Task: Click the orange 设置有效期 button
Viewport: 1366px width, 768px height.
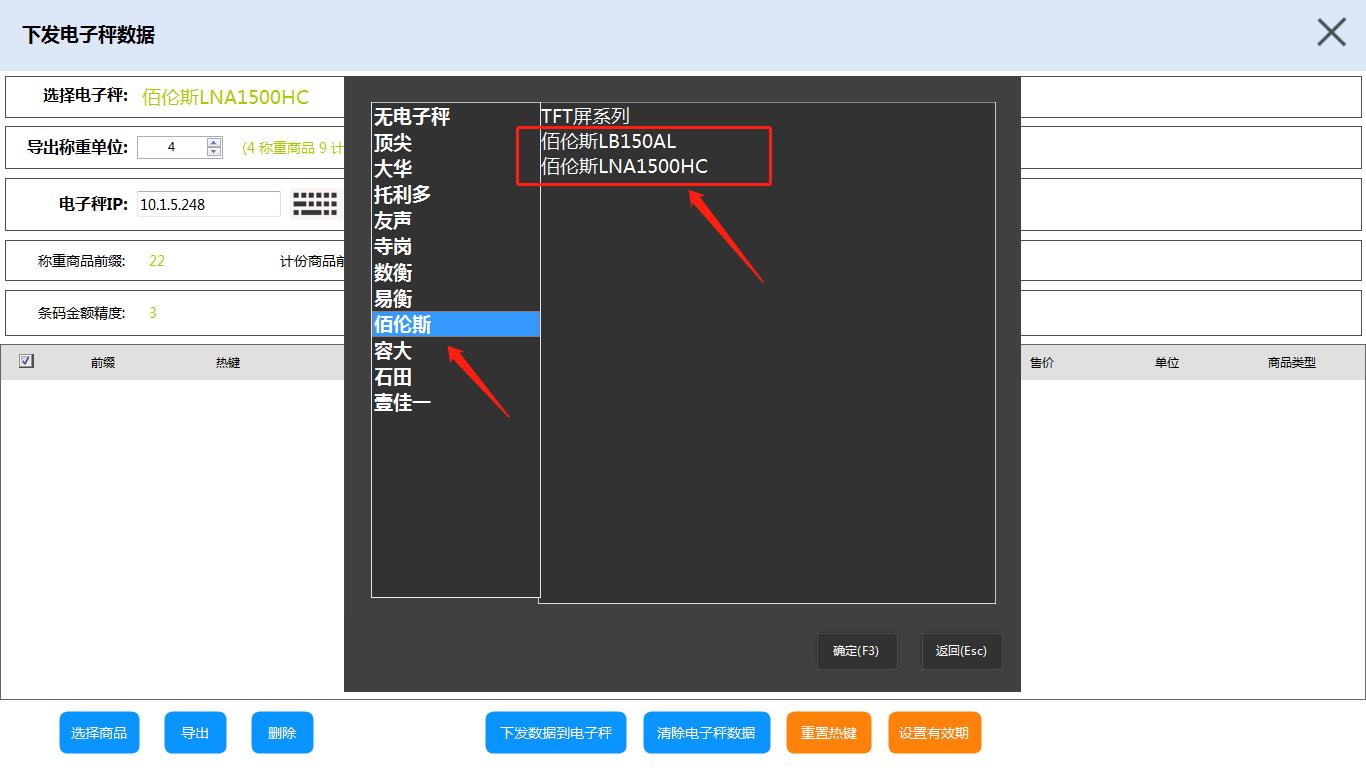Action: pyautogui.click(x=934, y=733)
